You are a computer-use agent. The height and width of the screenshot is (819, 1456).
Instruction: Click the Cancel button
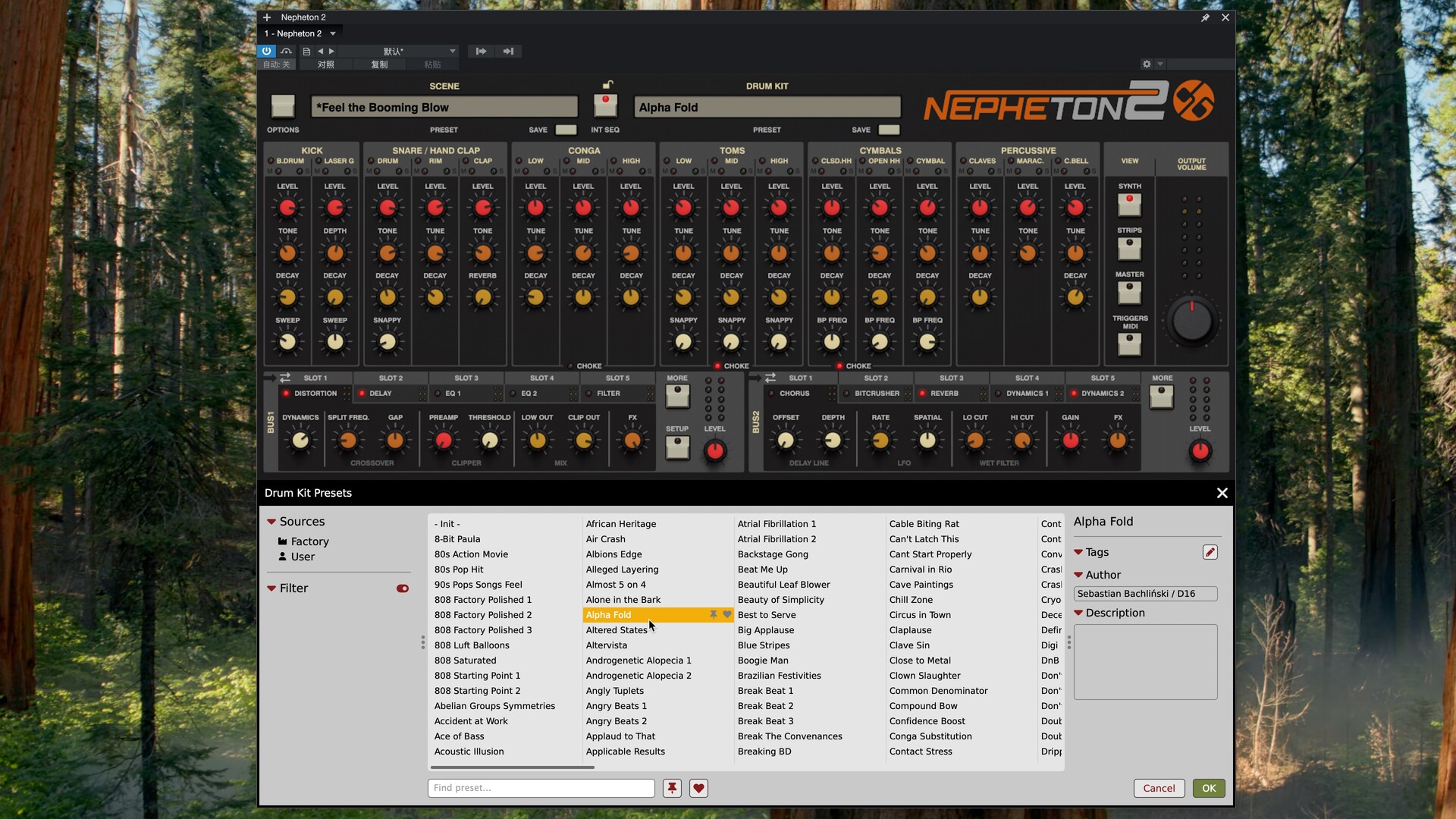tap(1159, 789)
